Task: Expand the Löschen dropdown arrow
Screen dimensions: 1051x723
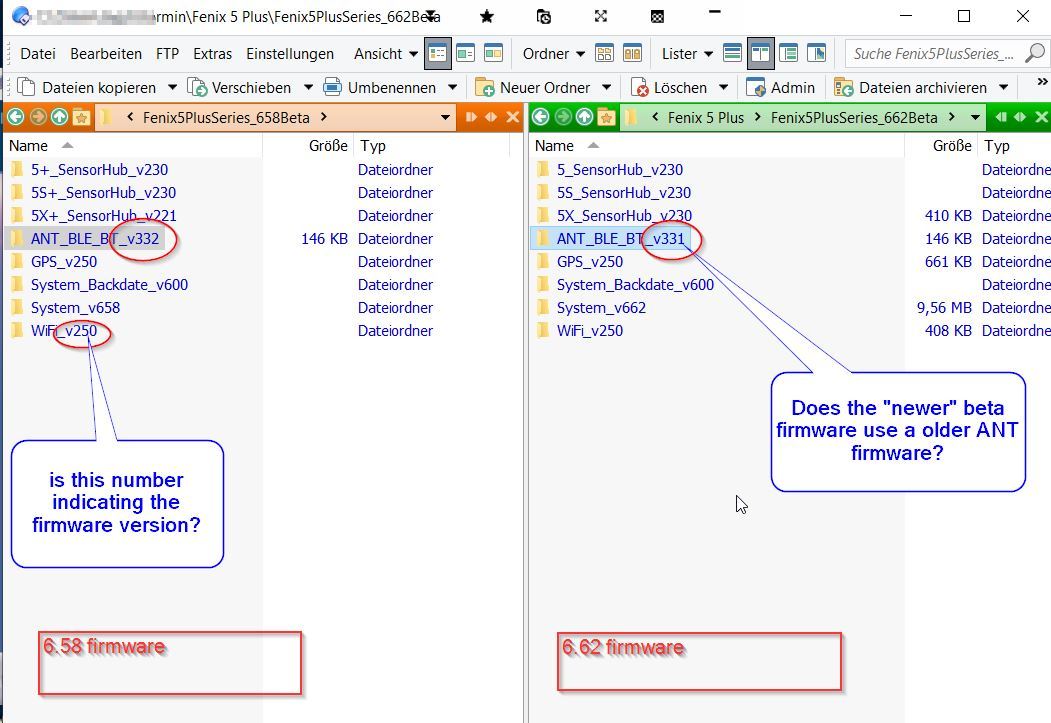Action: [723, 87]
